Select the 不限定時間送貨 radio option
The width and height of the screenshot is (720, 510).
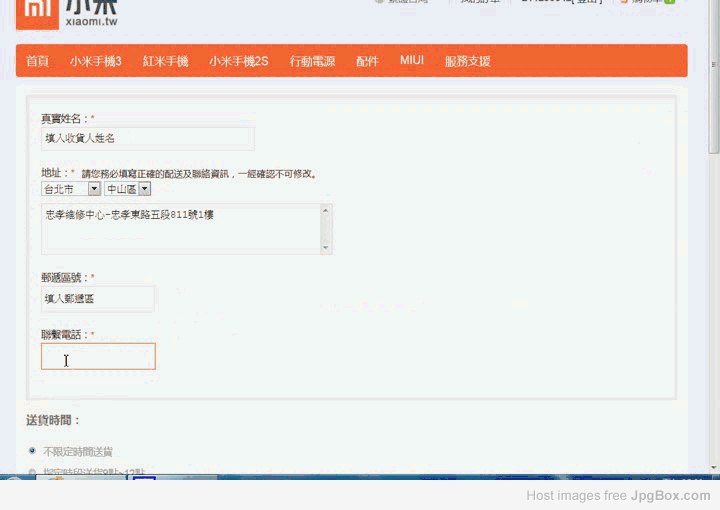tap(32, 451)
